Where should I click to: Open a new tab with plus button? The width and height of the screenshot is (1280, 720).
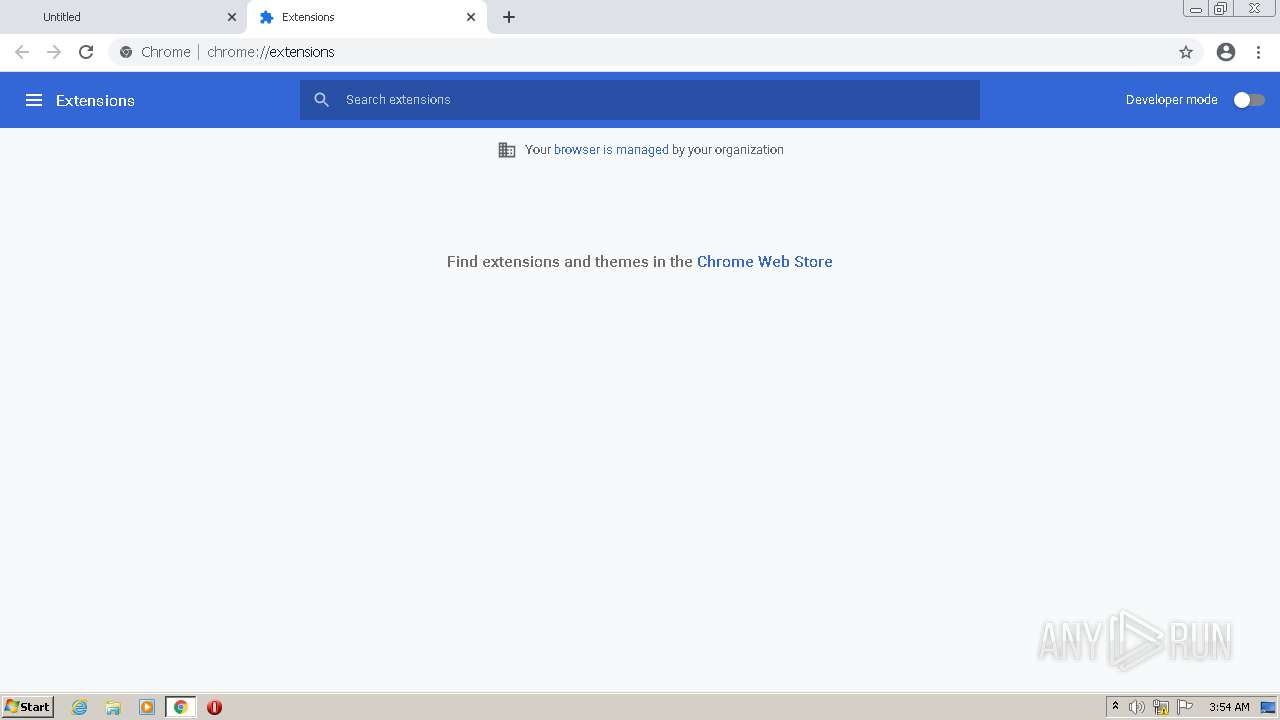tap(509, 17)
